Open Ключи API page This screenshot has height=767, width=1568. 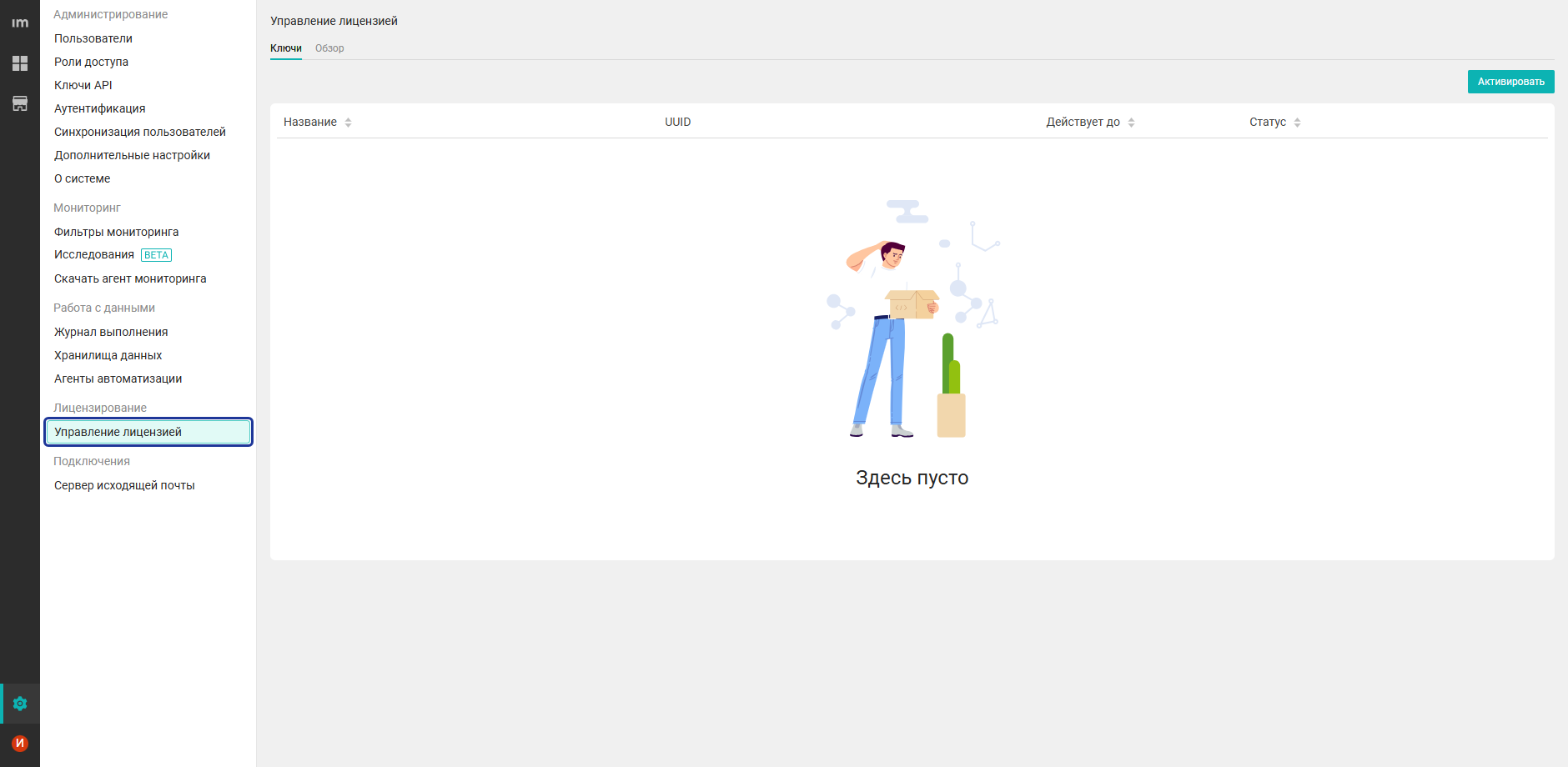83,85
